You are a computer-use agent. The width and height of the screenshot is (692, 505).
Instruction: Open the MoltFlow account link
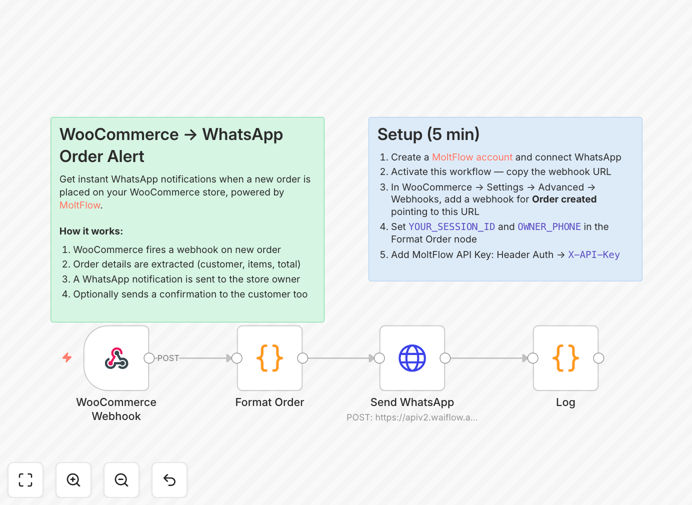tap(472, 157)
